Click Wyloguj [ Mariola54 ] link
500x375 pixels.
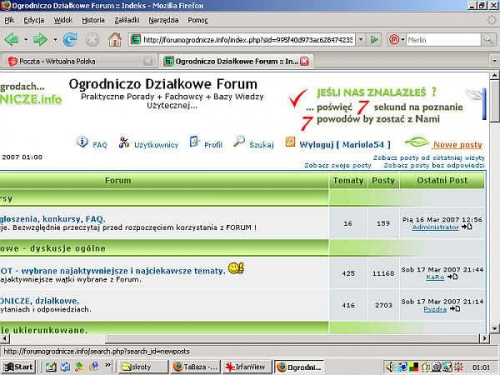(345, 145)
